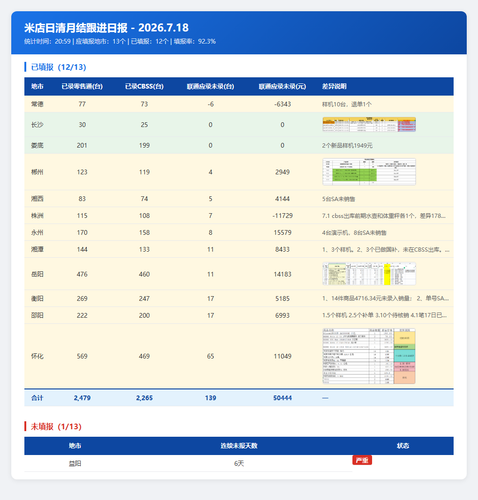Select the 湘西 city cell
This screenshot has width=478, height=500.
37,199
